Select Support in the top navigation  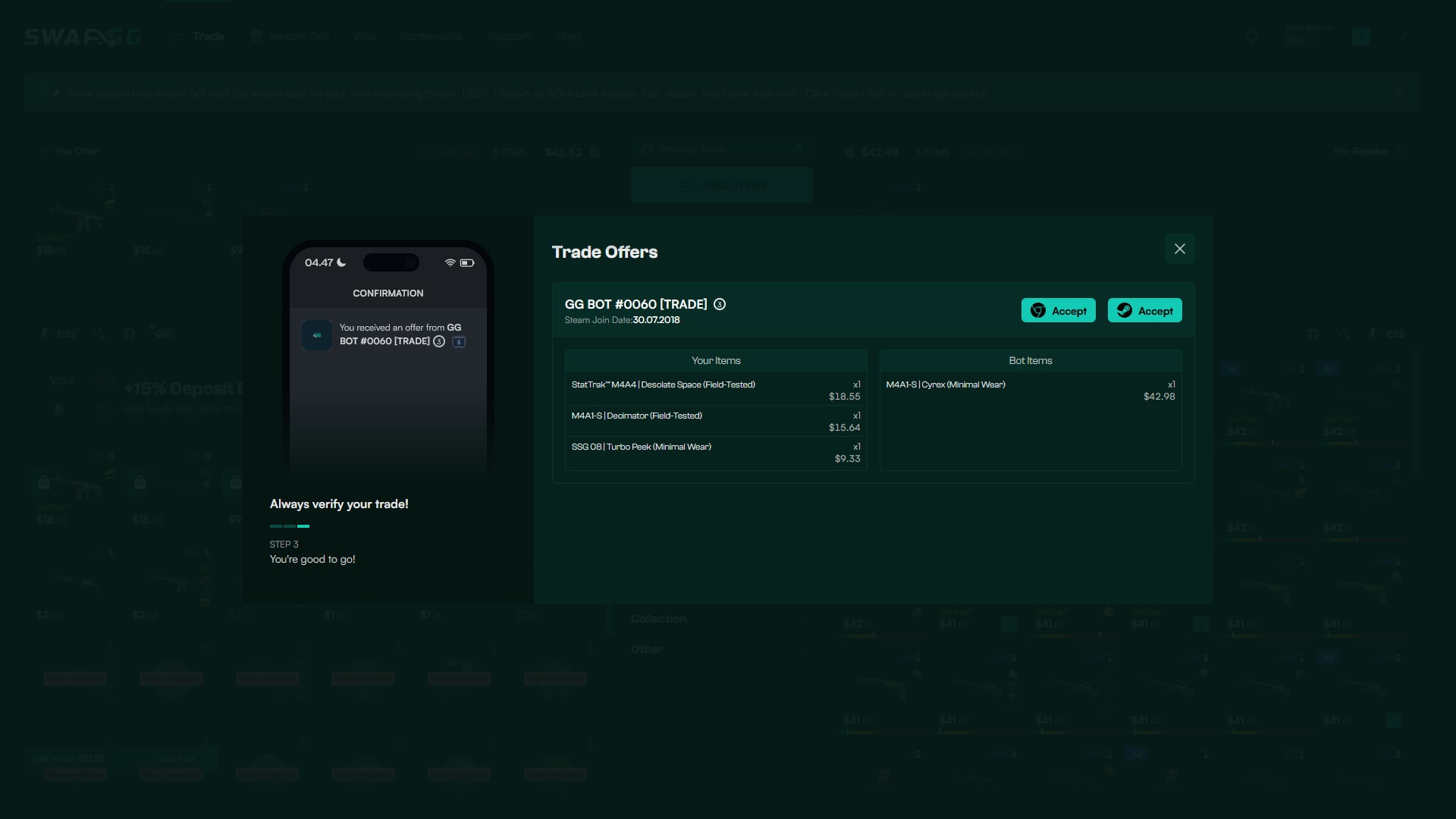coord(510,36)
